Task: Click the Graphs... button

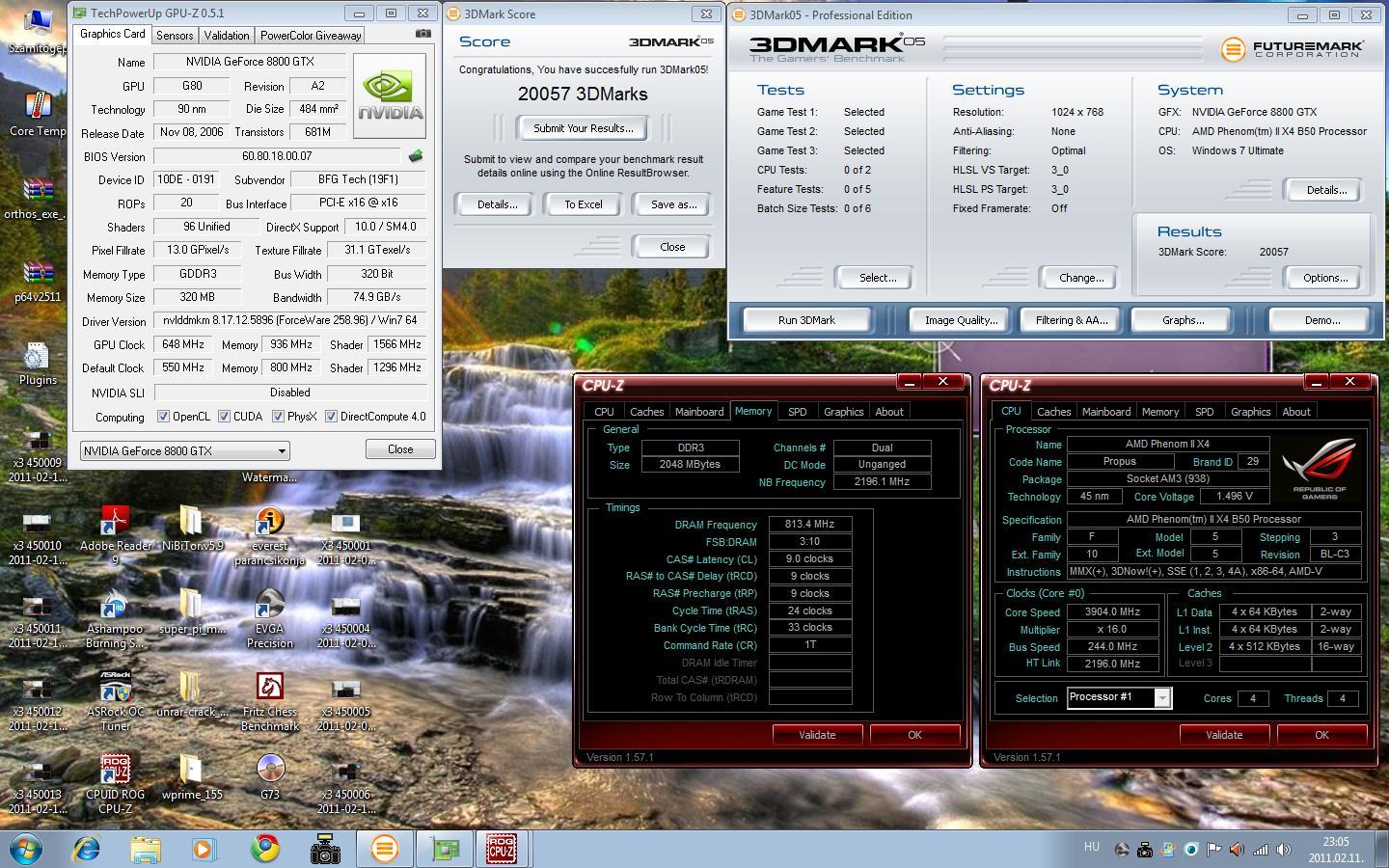Action: [x=1183, y=320]
